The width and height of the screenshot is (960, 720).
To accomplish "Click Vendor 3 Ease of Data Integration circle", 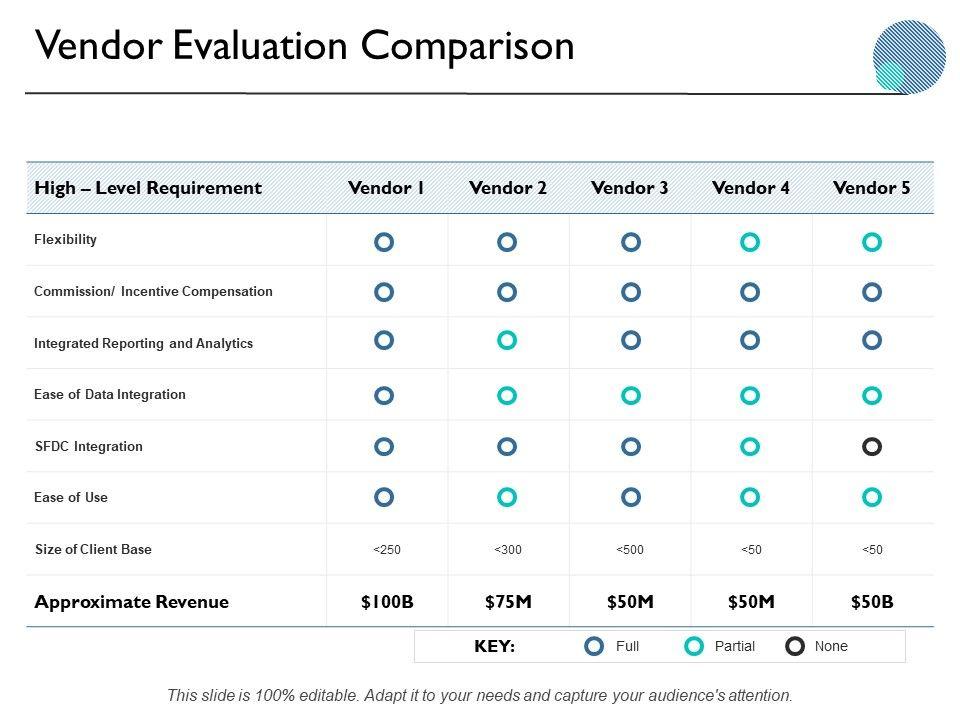I will coord(630,396).
